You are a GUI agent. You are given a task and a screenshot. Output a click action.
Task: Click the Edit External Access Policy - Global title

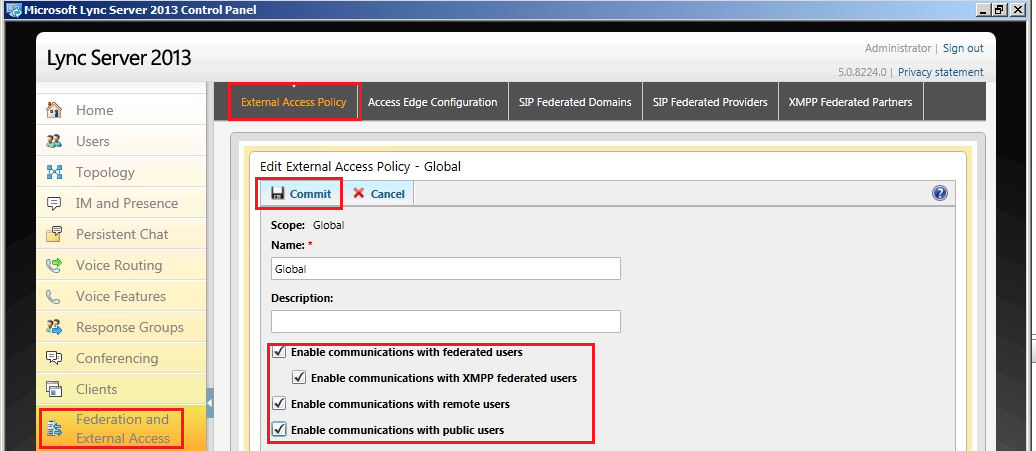[361, 166]
